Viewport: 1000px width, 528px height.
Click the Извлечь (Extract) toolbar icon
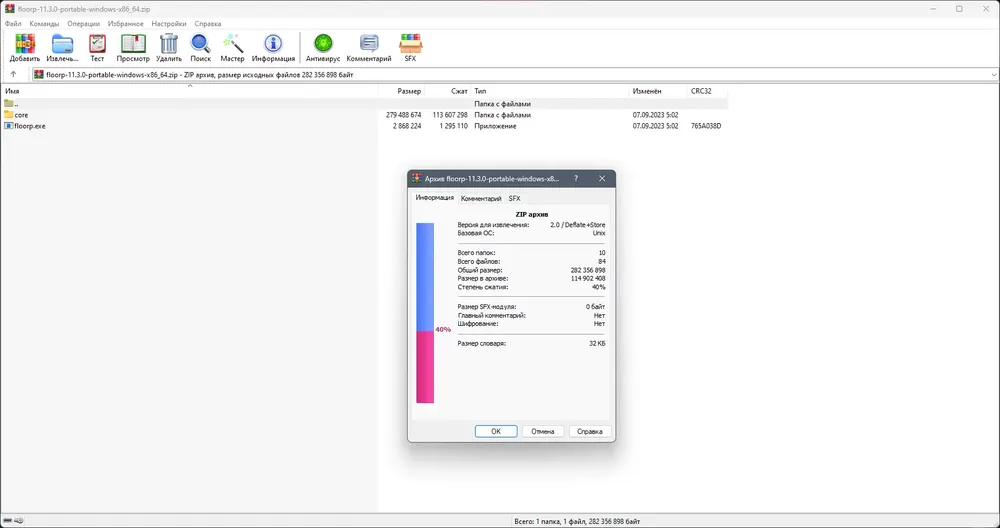pyautogui.click(x=62, y=48)
